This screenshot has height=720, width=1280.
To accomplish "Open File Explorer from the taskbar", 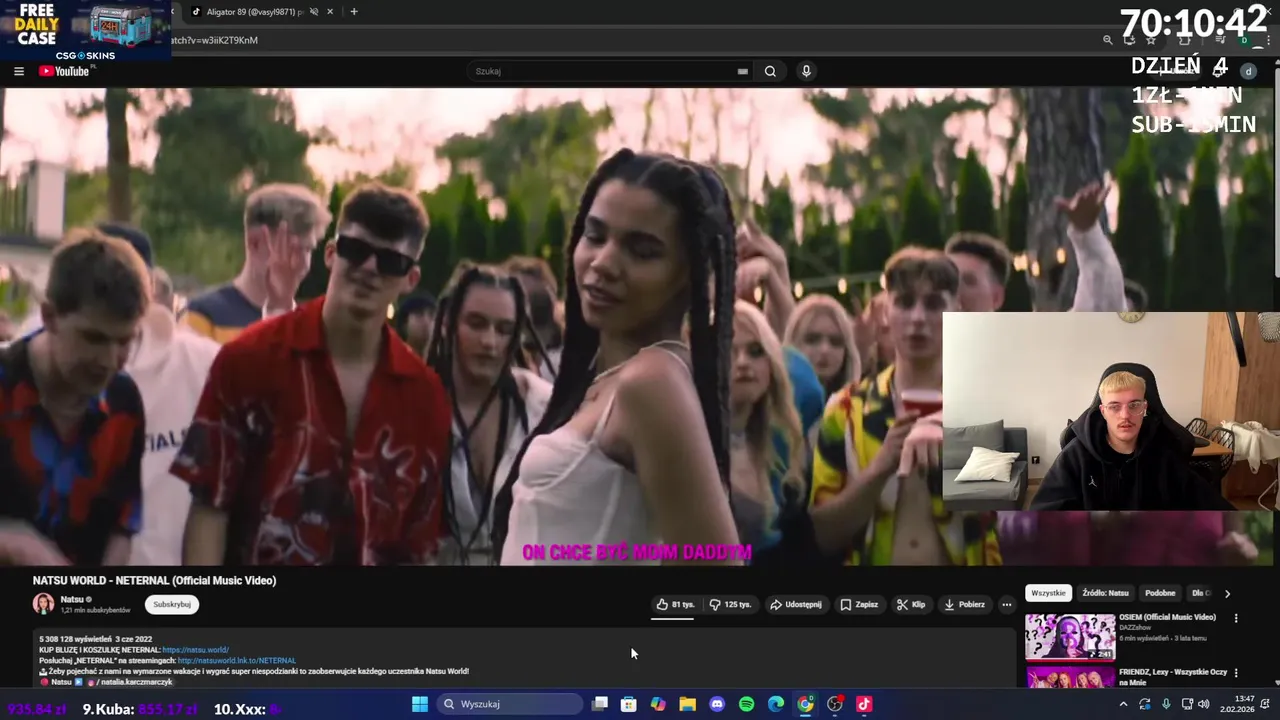I will pyautogui.click(x=688, y=704).
